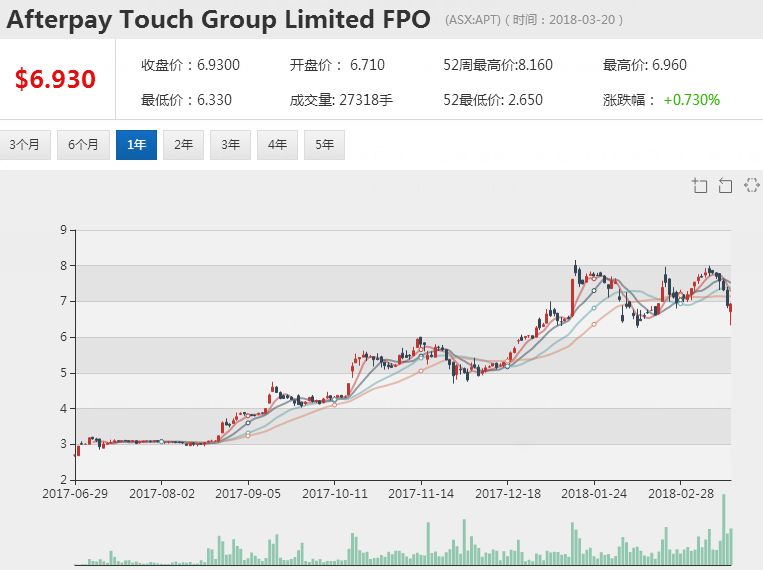Click the January 2018 peak candlestick near 8
This screenshot has width=763, height=570.
pos(576,270)
